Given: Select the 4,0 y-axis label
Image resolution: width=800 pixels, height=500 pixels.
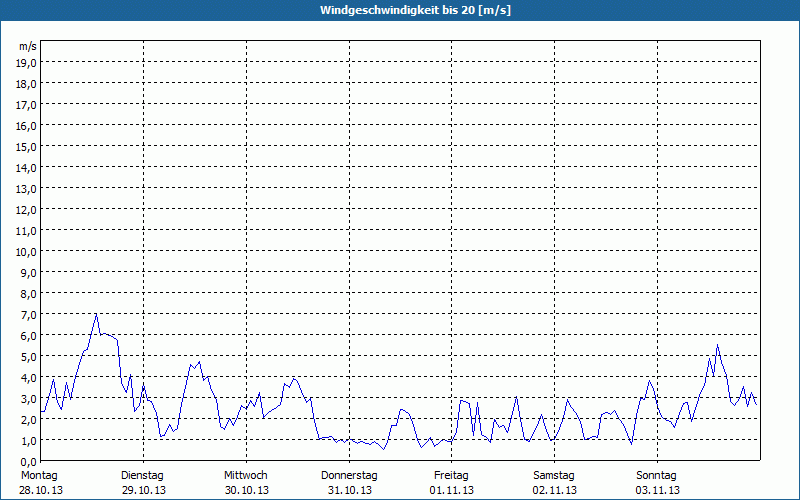Looking at the screenshot, I should click(x=29, y=378).
